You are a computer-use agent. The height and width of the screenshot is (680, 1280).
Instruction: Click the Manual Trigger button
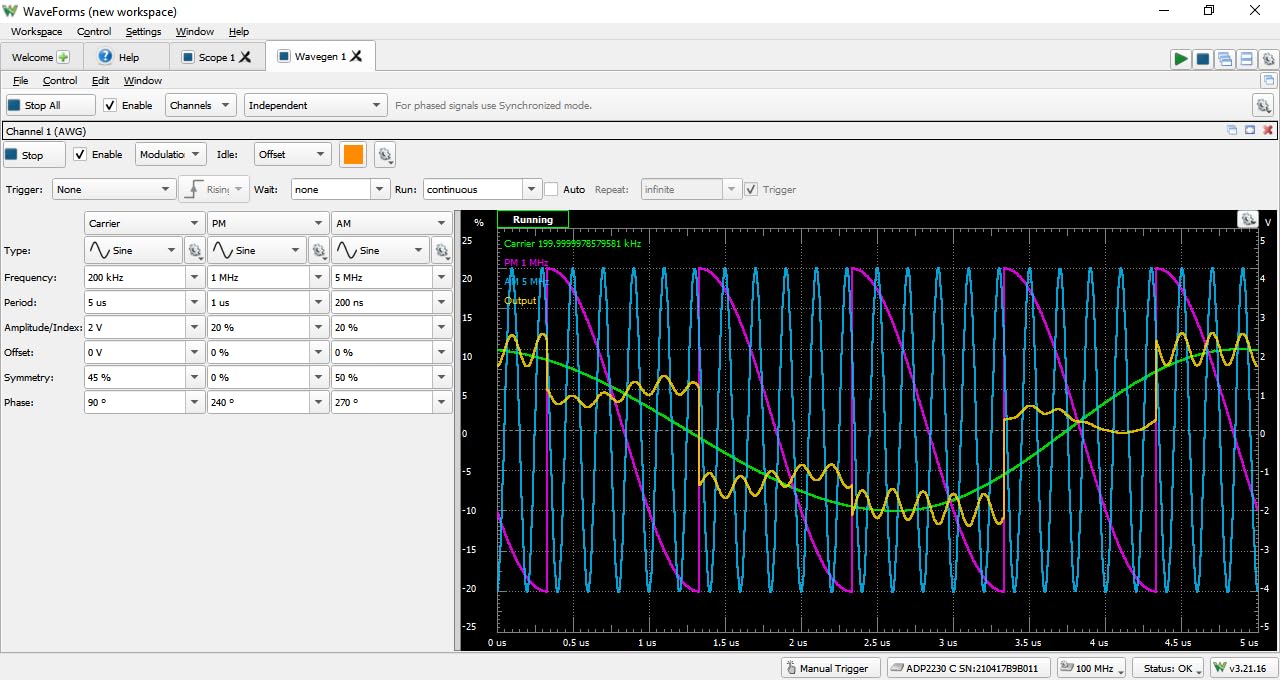coord(831,668)
